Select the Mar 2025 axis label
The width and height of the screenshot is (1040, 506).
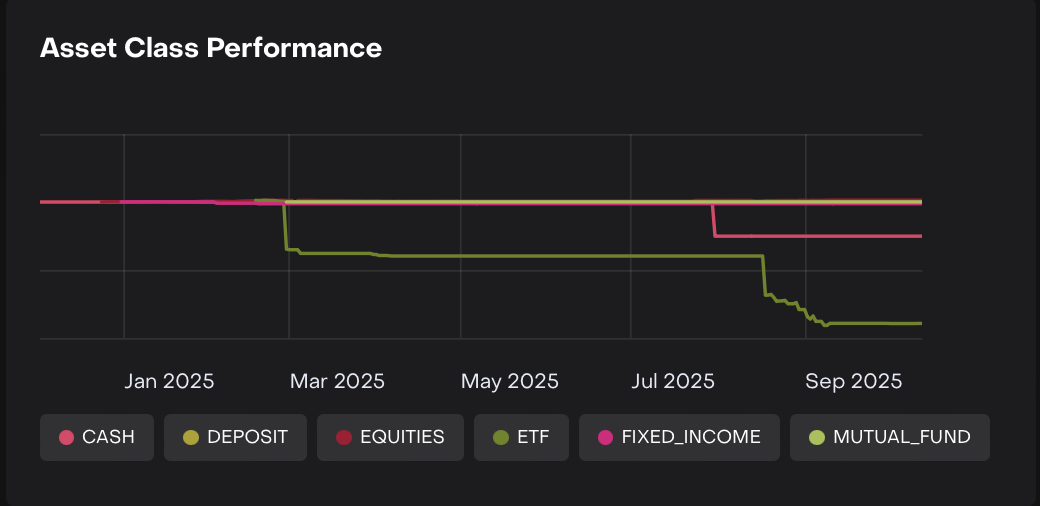(336, 381)
